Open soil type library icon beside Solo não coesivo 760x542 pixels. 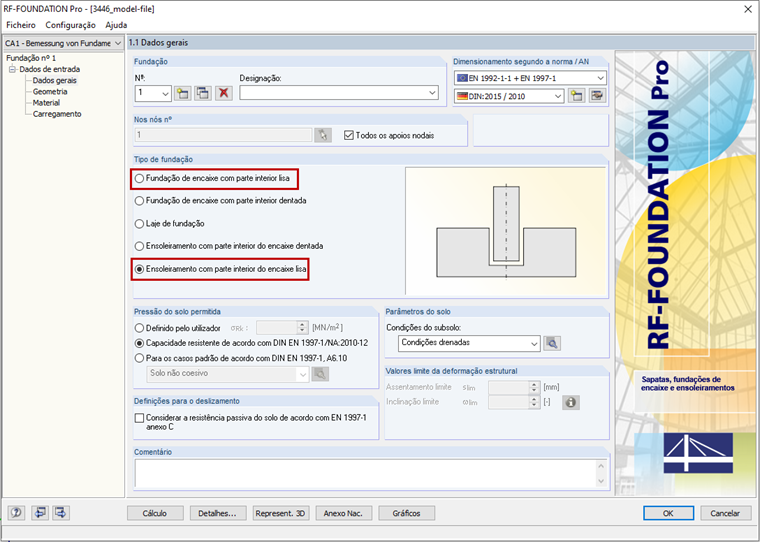coord(320,374)
